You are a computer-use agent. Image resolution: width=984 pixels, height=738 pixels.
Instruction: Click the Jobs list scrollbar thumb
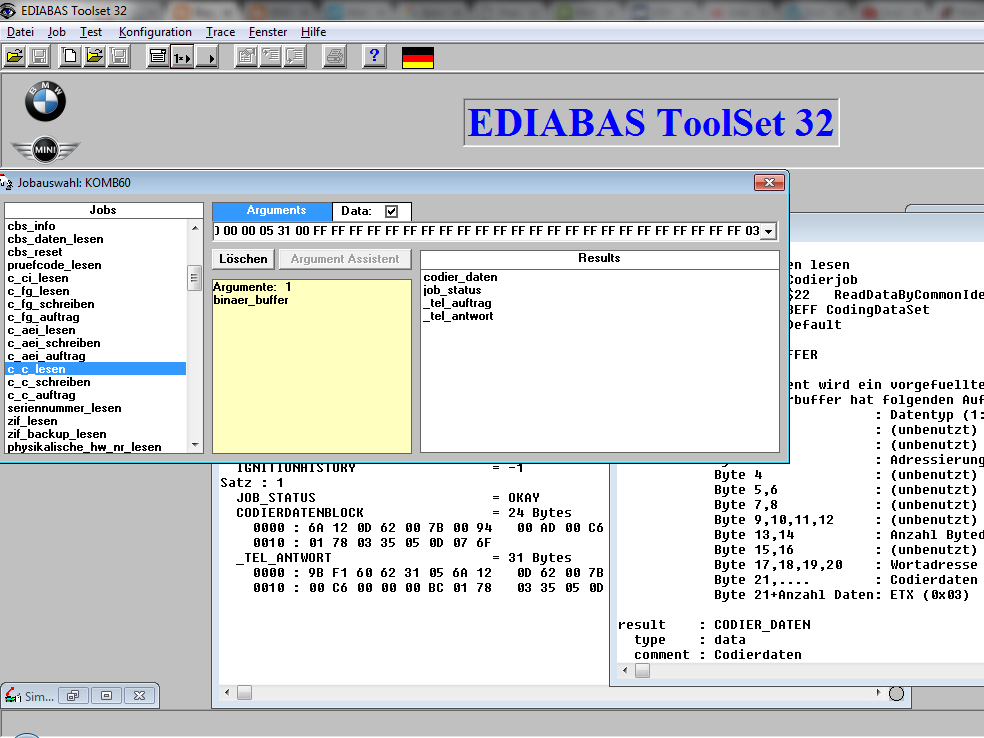click(195, 278)
